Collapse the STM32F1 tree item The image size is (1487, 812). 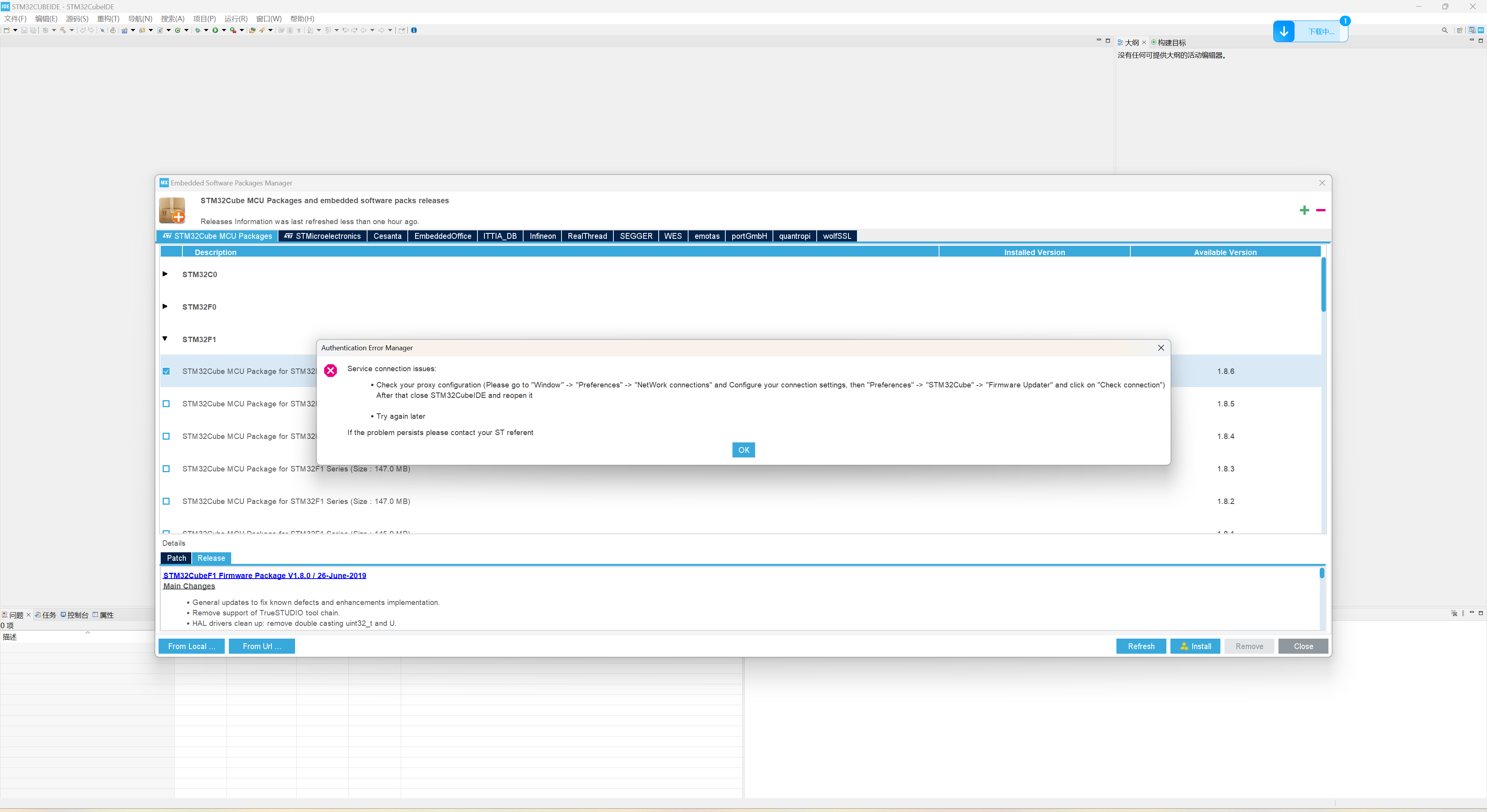(165, 339)
